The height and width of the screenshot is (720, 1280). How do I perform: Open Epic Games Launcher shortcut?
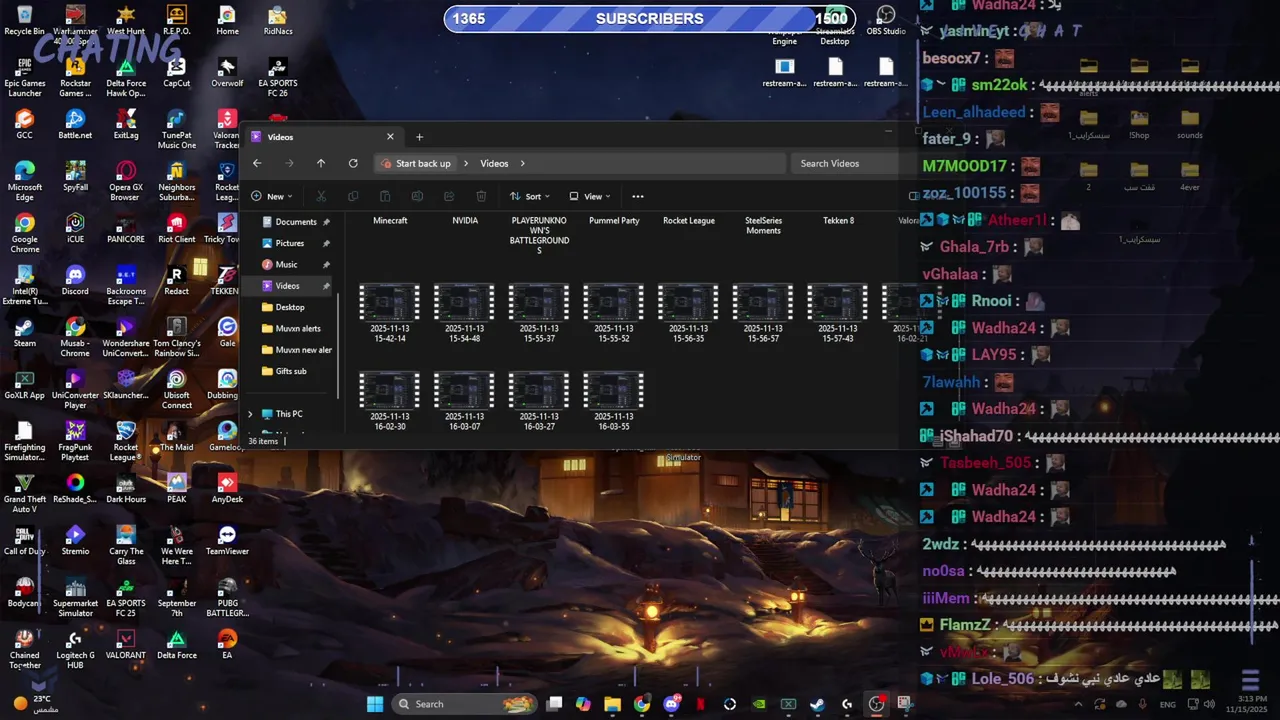[24, 77]
